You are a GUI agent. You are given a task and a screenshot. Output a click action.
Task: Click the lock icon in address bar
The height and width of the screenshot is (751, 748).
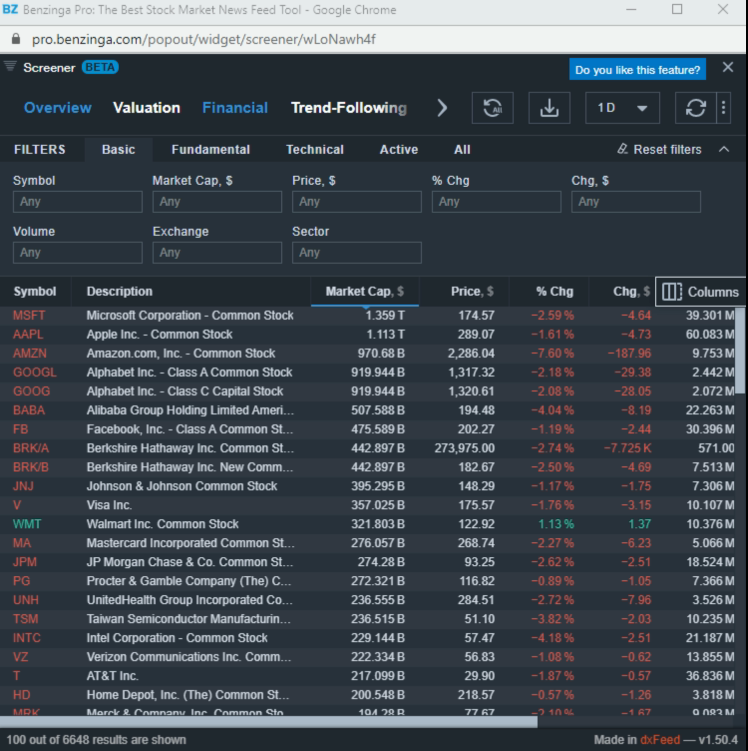tap(16, 39)
